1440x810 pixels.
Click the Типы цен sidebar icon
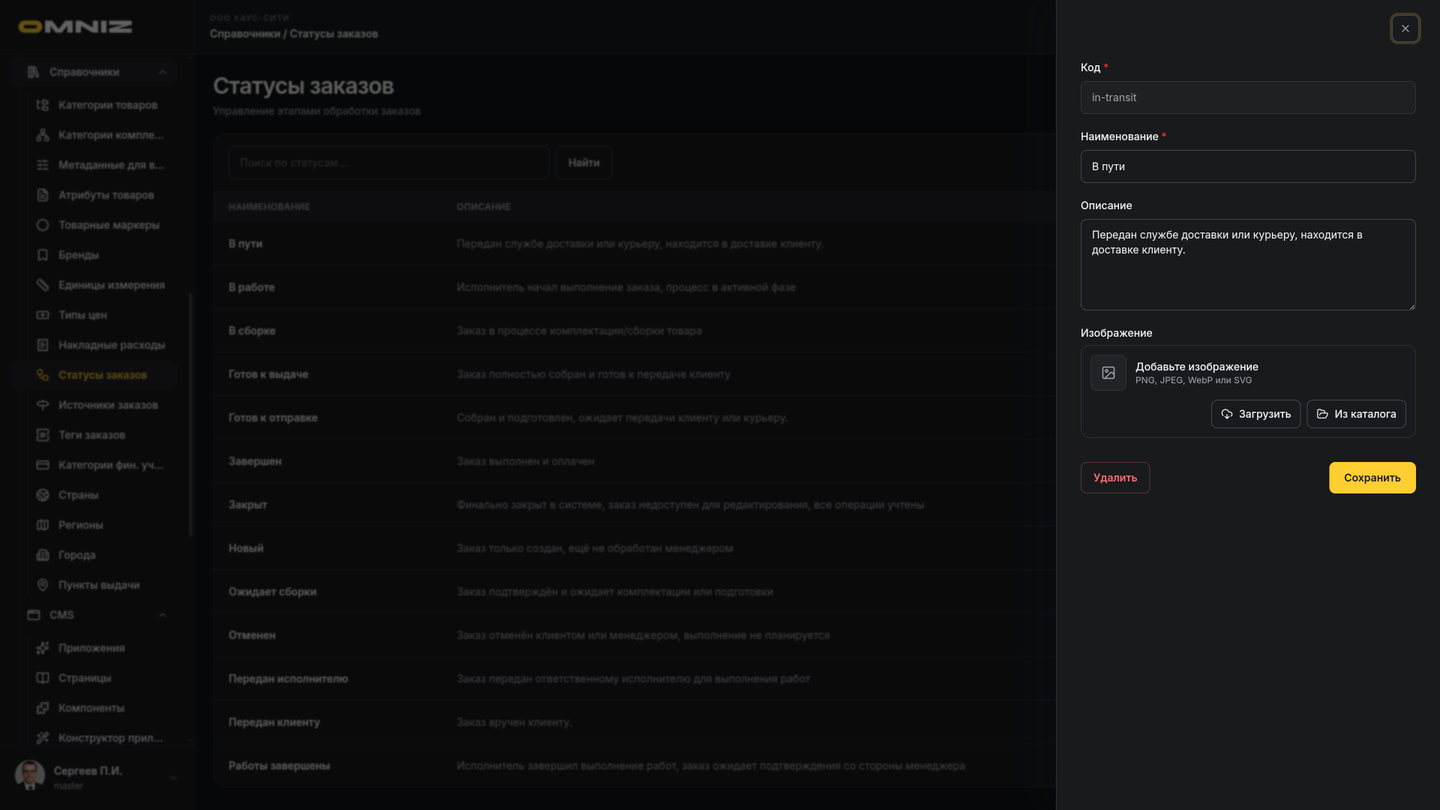tap(42, 315)
